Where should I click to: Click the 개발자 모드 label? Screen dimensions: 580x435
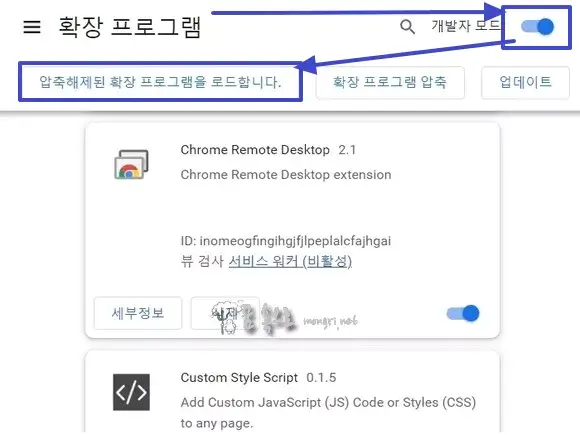coord(466,26)
